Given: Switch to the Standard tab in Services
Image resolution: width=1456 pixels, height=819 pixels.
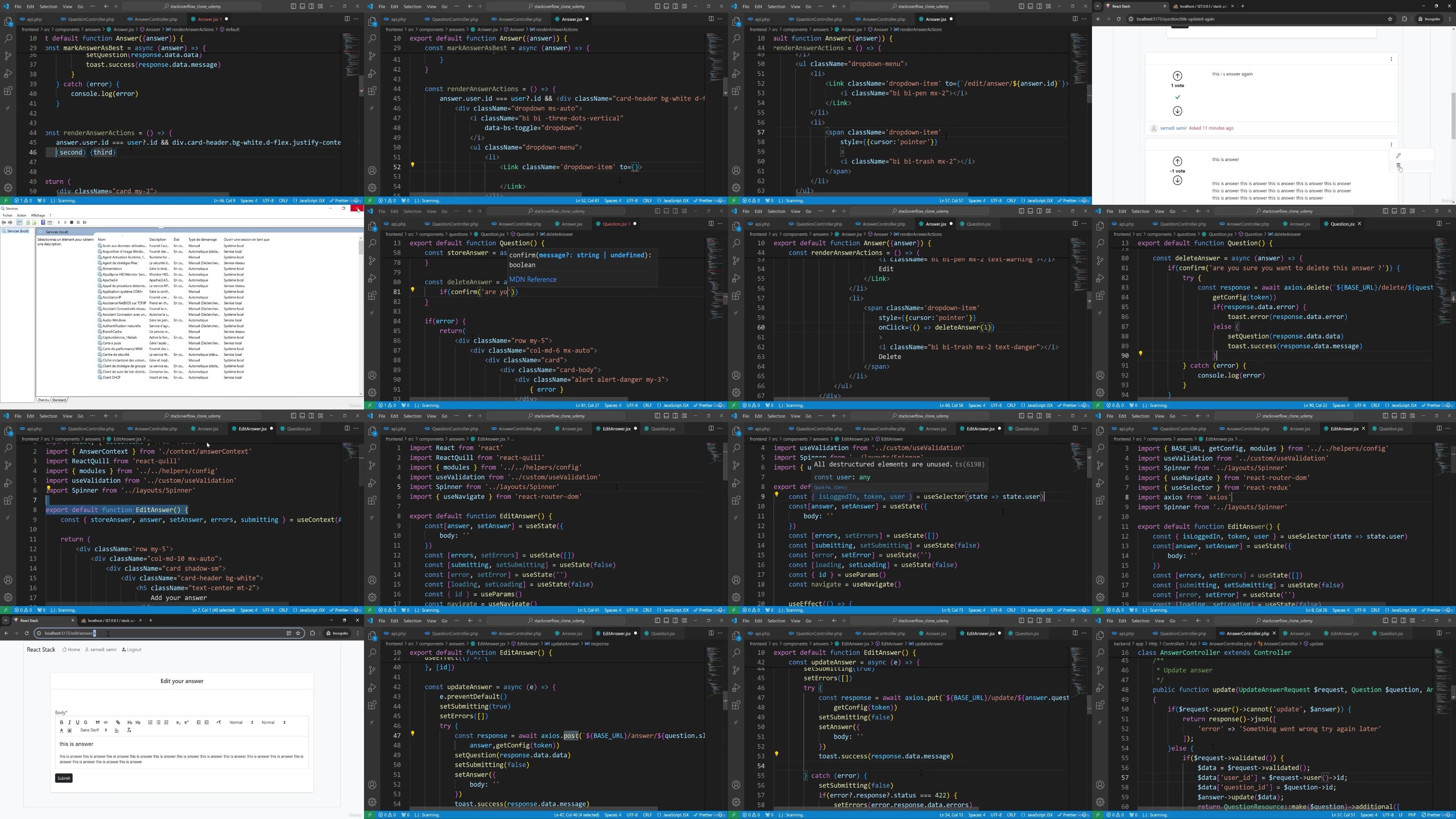Looking at the screenshot, I should pos(59,400).
